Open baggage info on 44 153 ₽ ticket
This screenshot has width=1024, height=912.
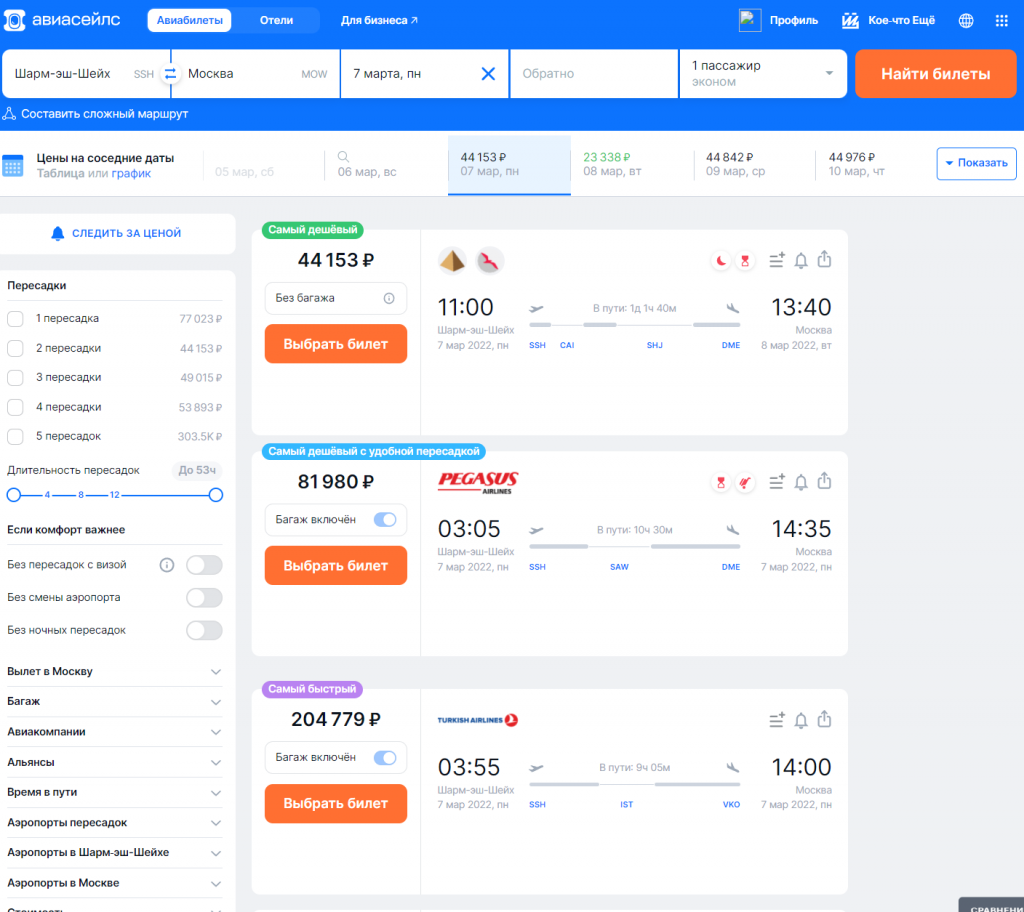tap(389, 298)
